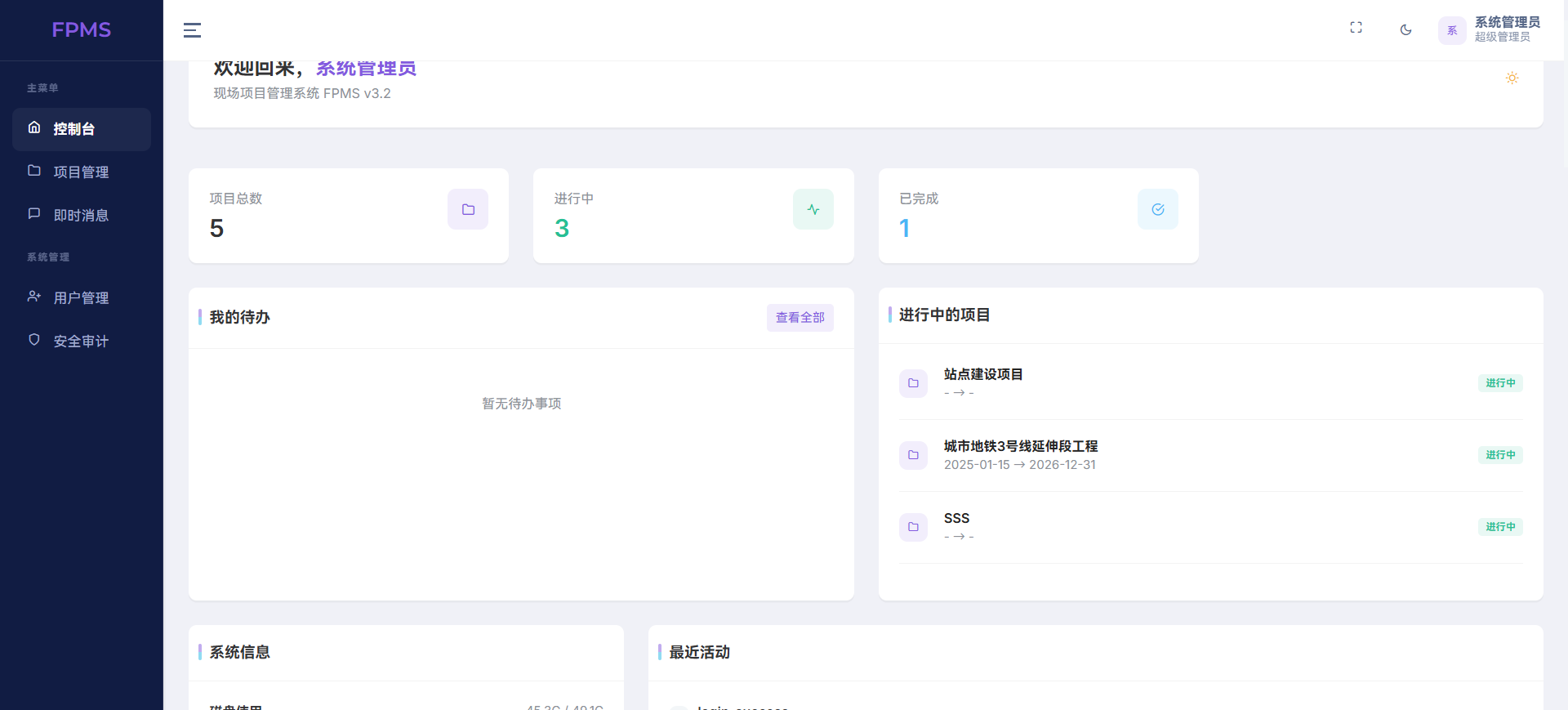The width and height of the screenshot is (1568, 710).
Task: Click the sun icon in the welcome card
Action: tap(1512, 78)
